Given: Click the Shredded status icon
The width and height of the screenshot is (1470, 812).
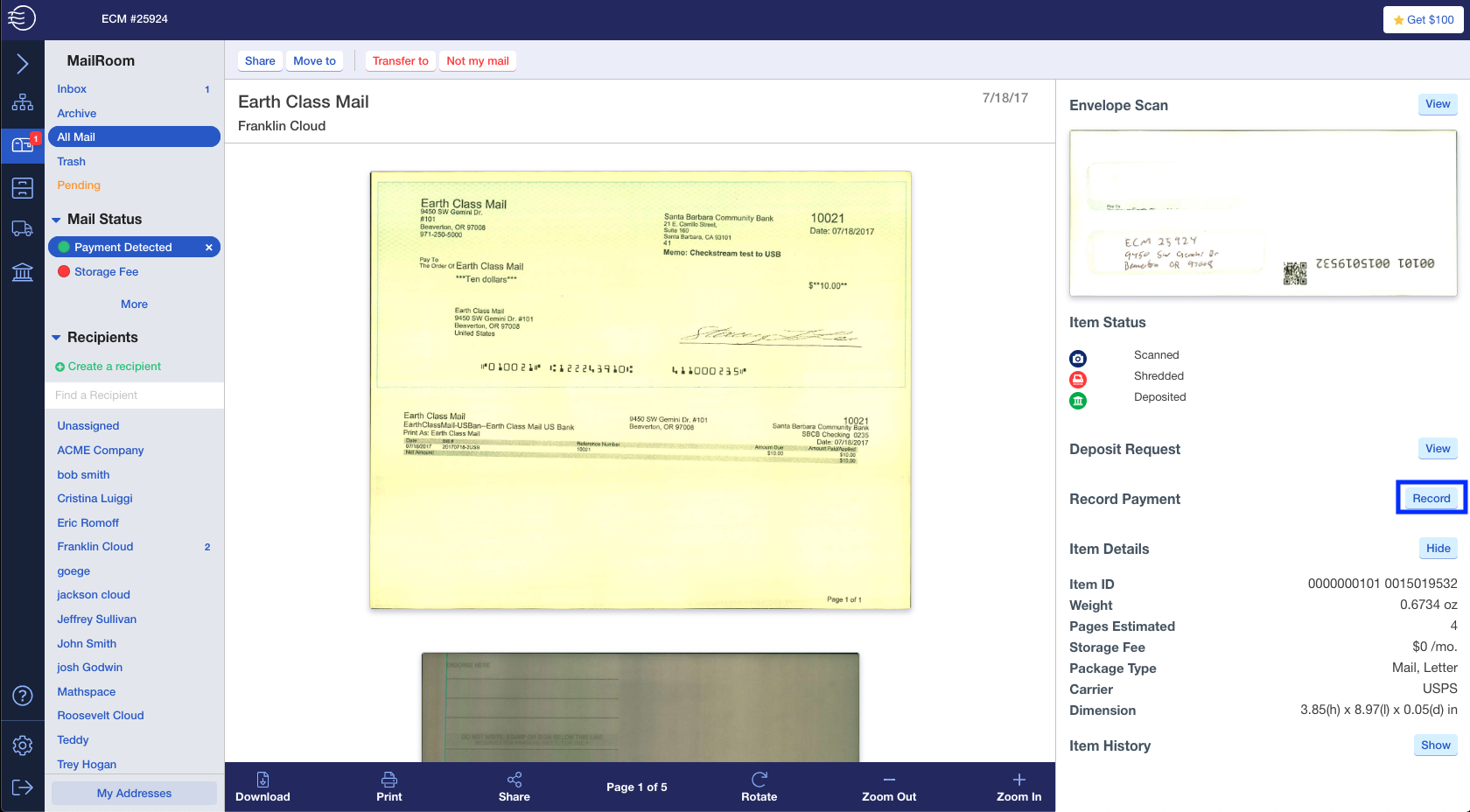Looking at the screenshot, I should tap(1078, 380).
